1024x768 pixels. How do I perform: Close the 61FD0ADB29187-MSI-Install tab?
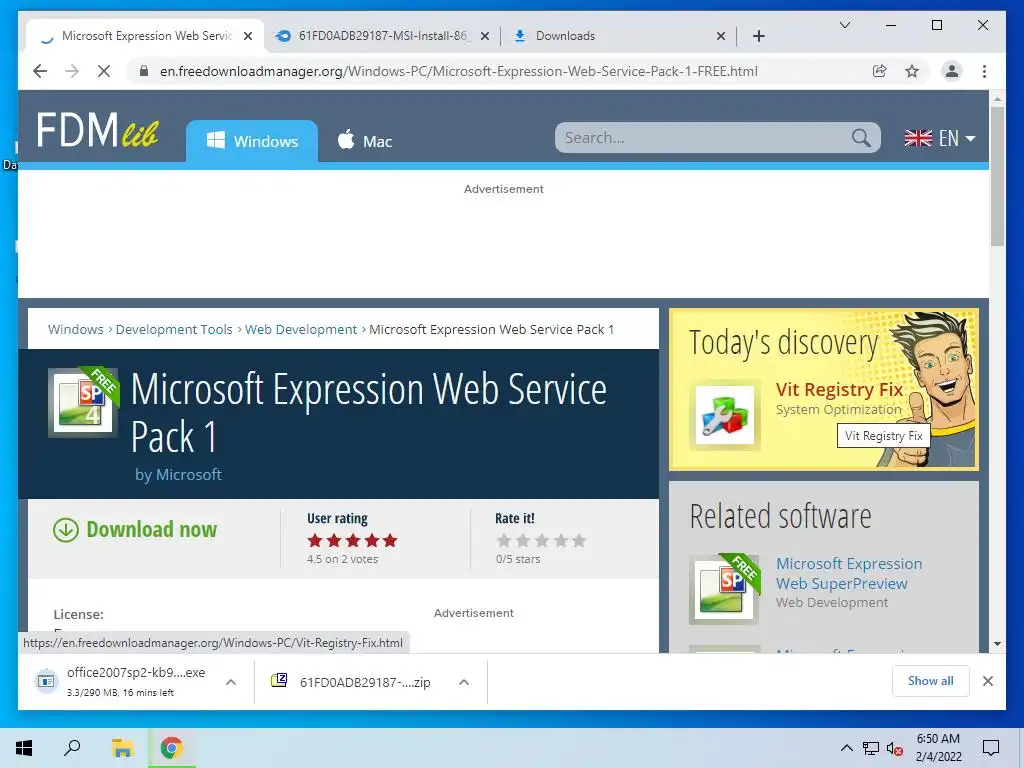pos(485,36)
